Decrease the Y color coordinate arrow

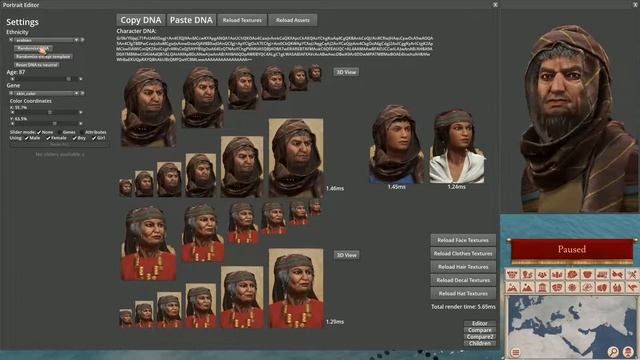pyautogui.click(x=12, y=123)
